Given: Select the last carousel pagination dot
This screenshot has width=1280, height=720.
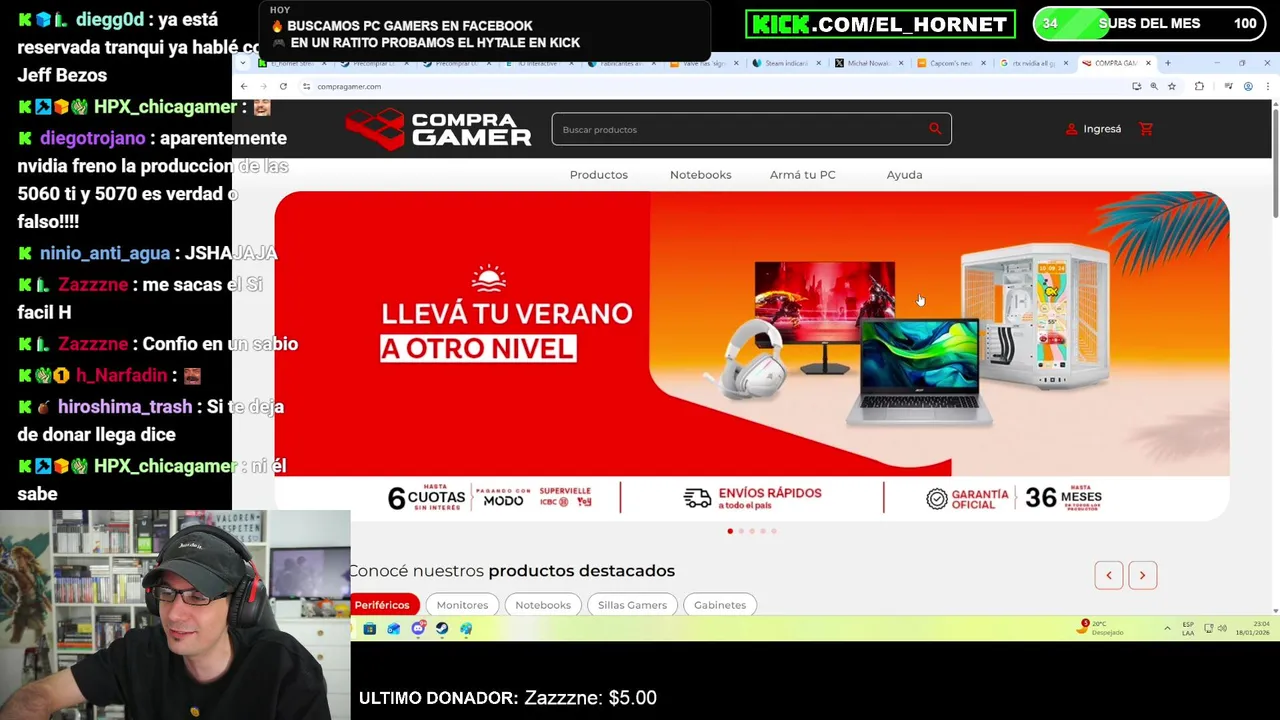Looking at the screenshot, I should tap(774, 531).
